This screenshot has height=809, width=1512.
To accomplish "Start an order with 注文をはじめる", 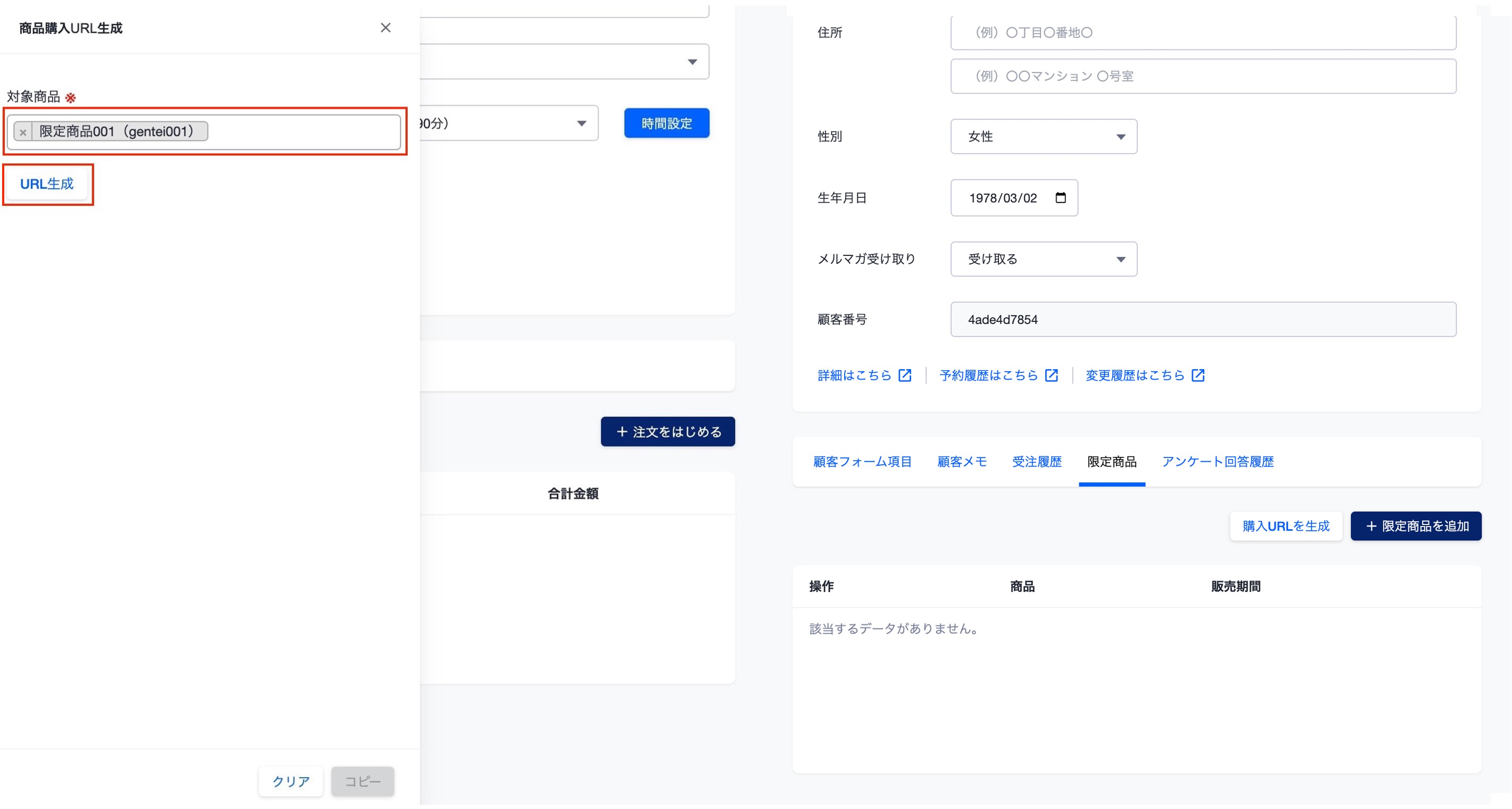I will pyautogui.click(x=668, y=432).
